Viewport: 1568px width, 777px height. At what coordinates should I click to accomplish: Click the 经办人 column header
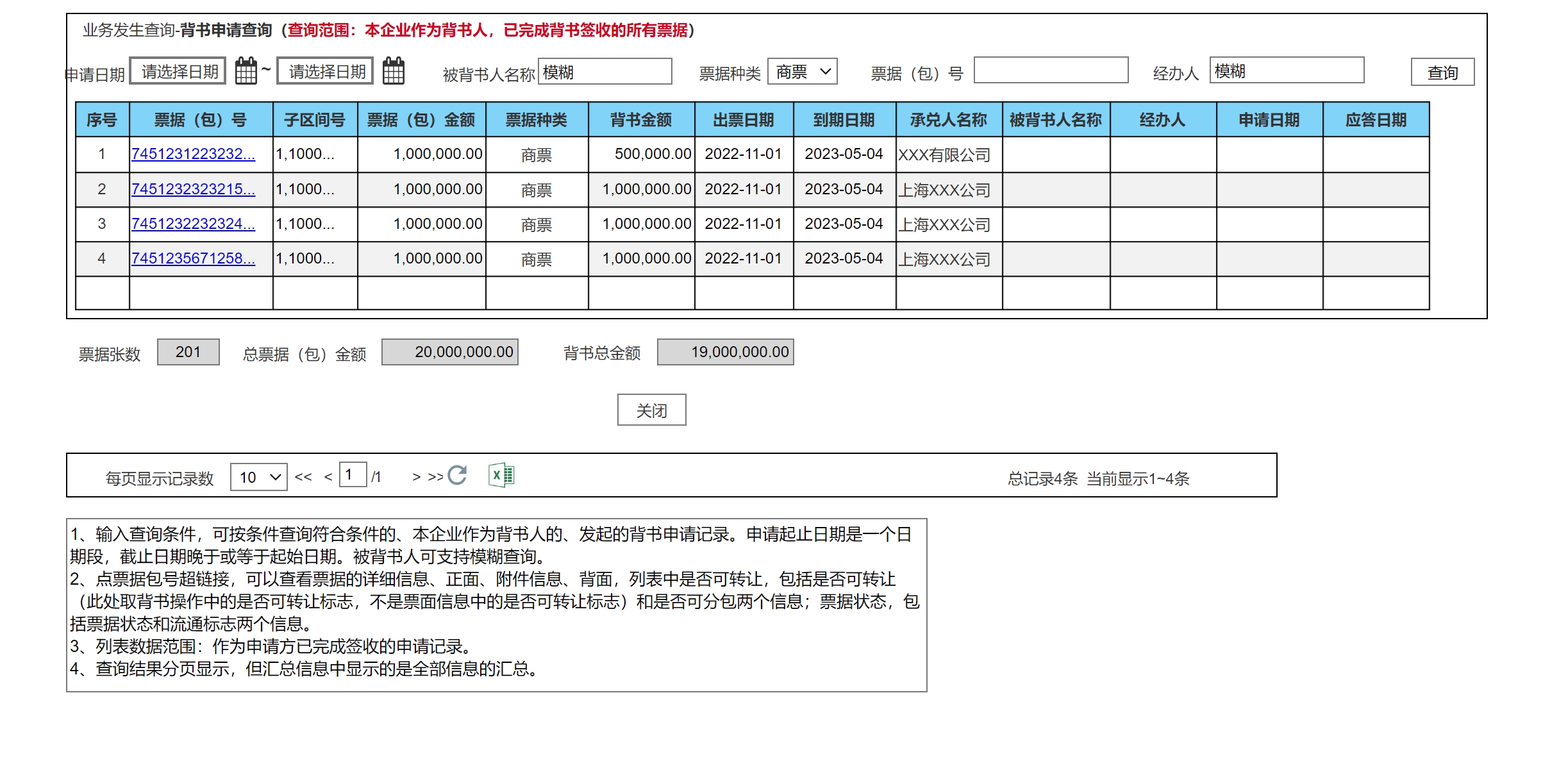[1163, 119]
